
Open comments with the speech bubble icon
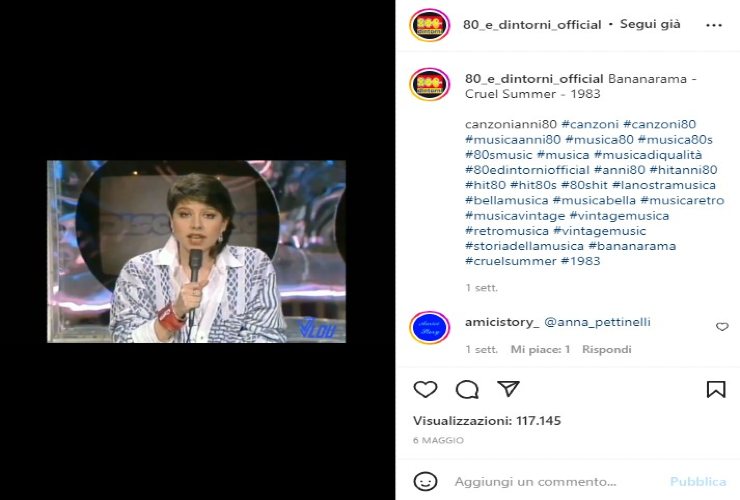point(467,390)
